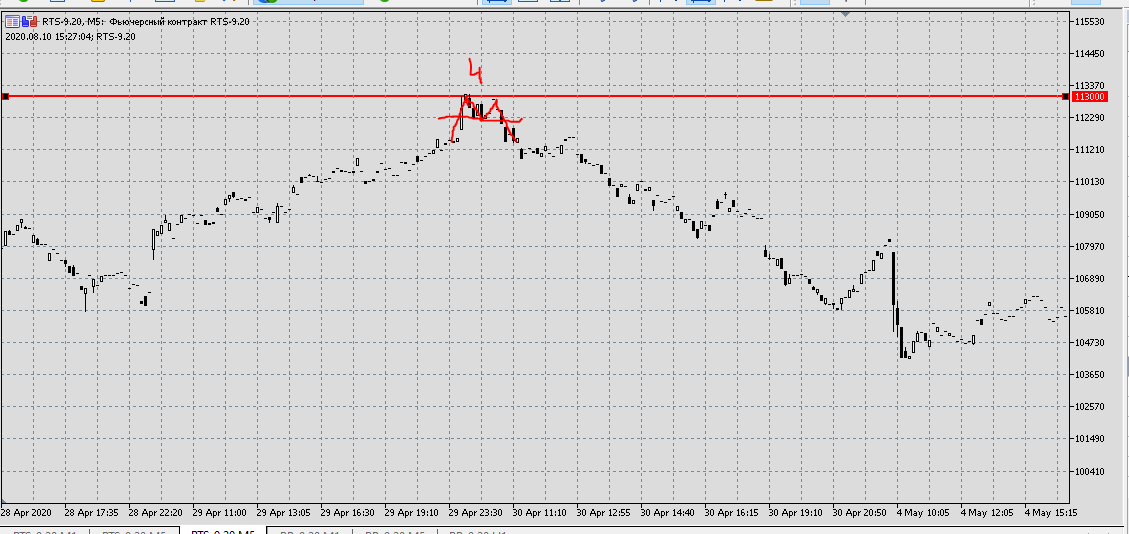Image resolution: width=1129 pixels, height=534 pixels.
Task: Click price label 101490 on the axis
Action: 1089,438
